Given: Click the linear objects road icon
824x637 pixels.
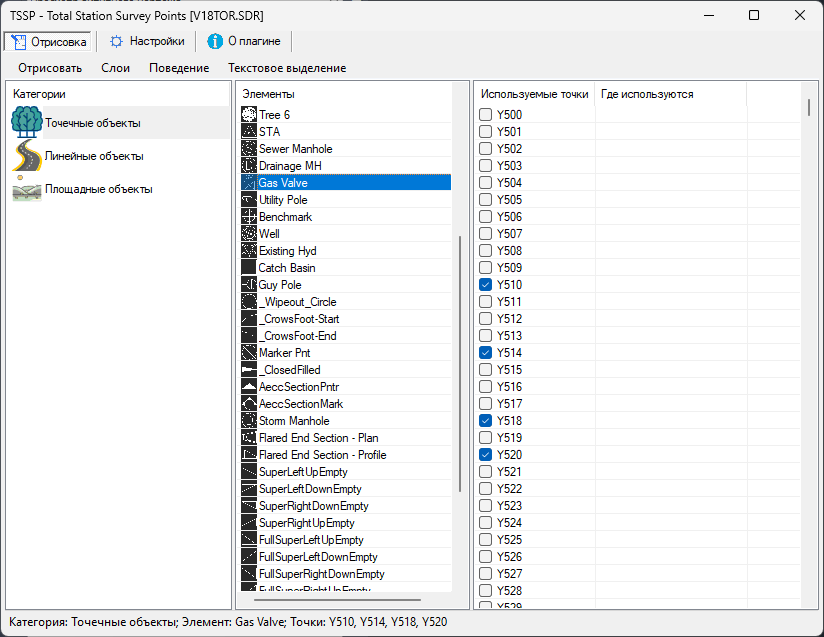Looking at the screenshot, I should tap(26, 156).
